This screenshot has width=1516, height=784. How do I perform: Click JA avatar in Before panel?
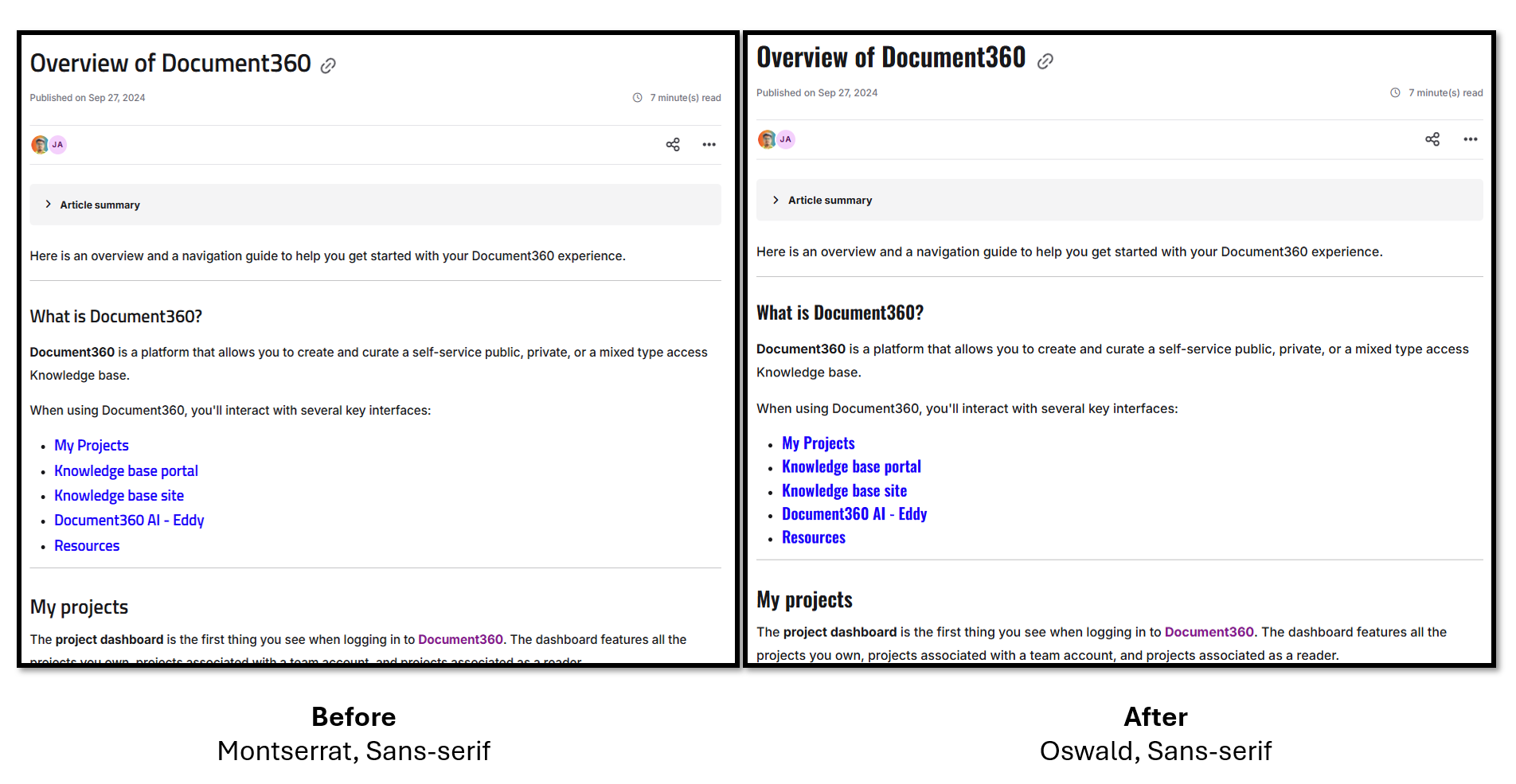pyautogui.click(x=58, y=145)
